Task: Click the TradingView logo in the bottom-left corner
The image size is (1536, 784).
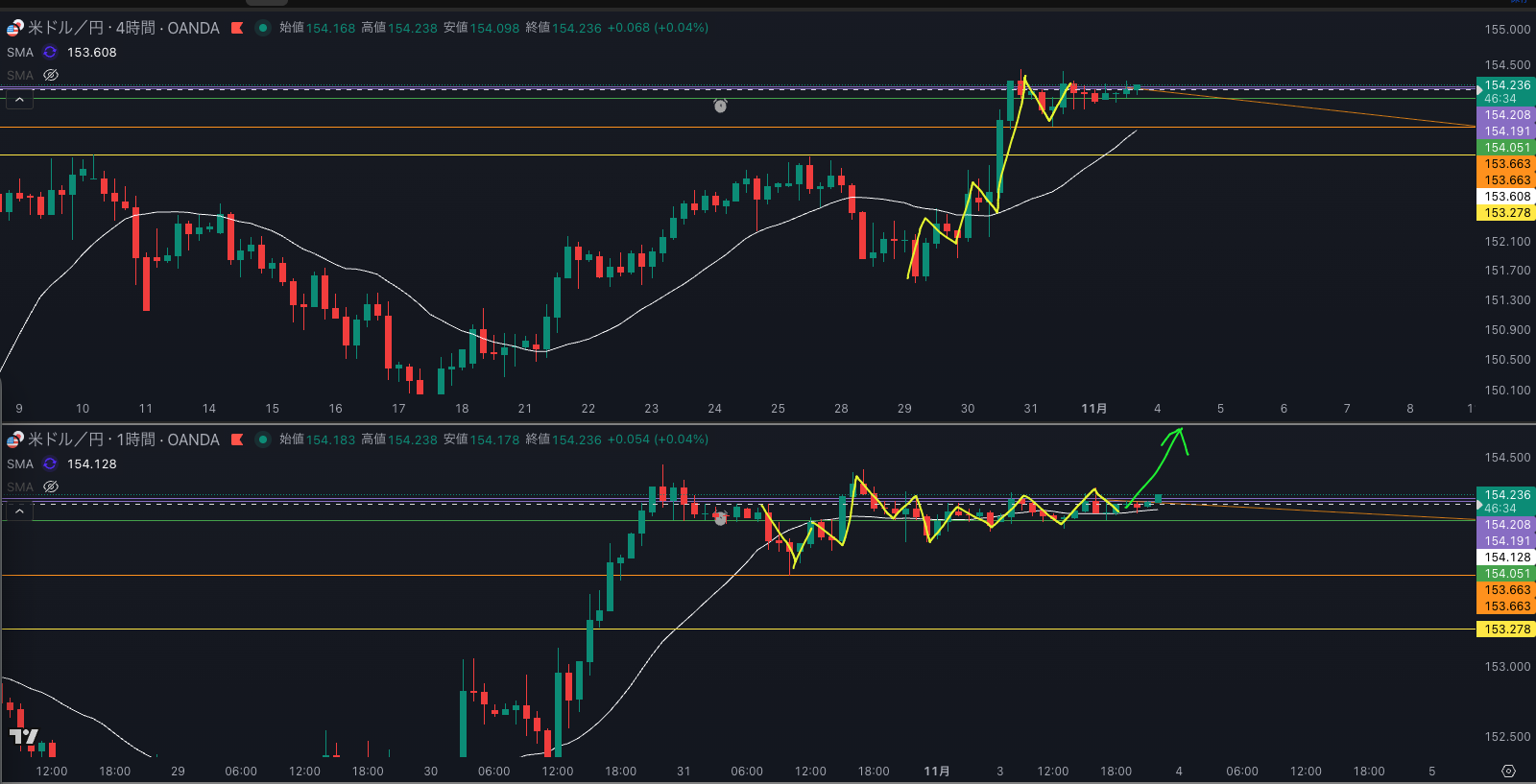Action: pos(23,737)
